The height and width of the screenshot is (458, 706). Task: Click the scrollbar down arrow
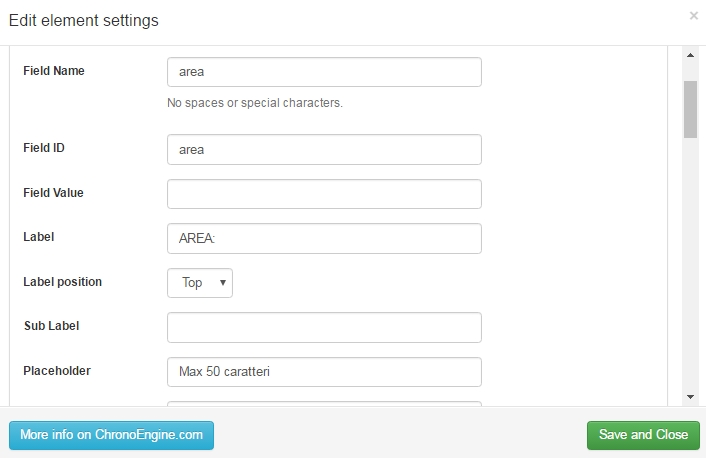(x=690, y=397)
